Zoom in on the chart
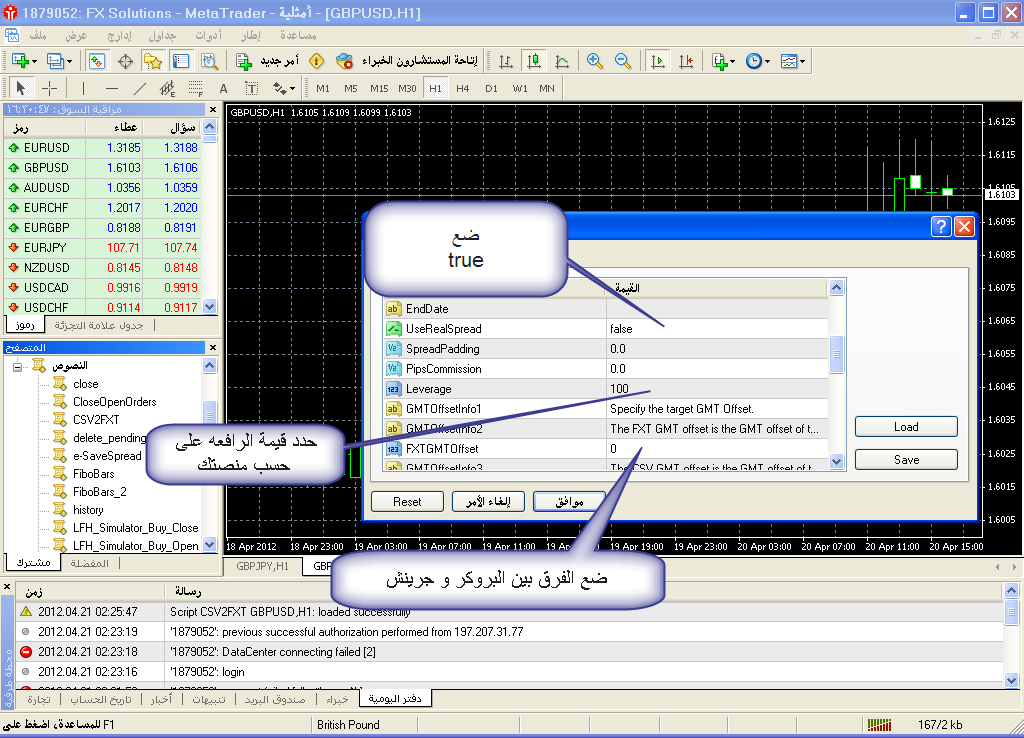Image resolution: width=1024 pixels, height=738 pixels. coord(594,61)
